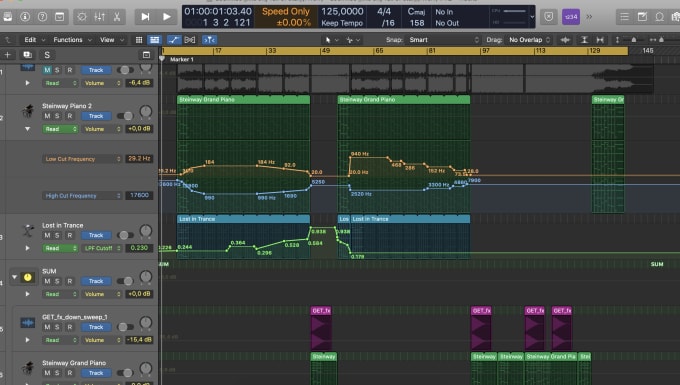Screen dimensions: 680x385
Task: Expand GET_fx_down_sweep_1 automation lane triangle
Action: tap(27, 340)
